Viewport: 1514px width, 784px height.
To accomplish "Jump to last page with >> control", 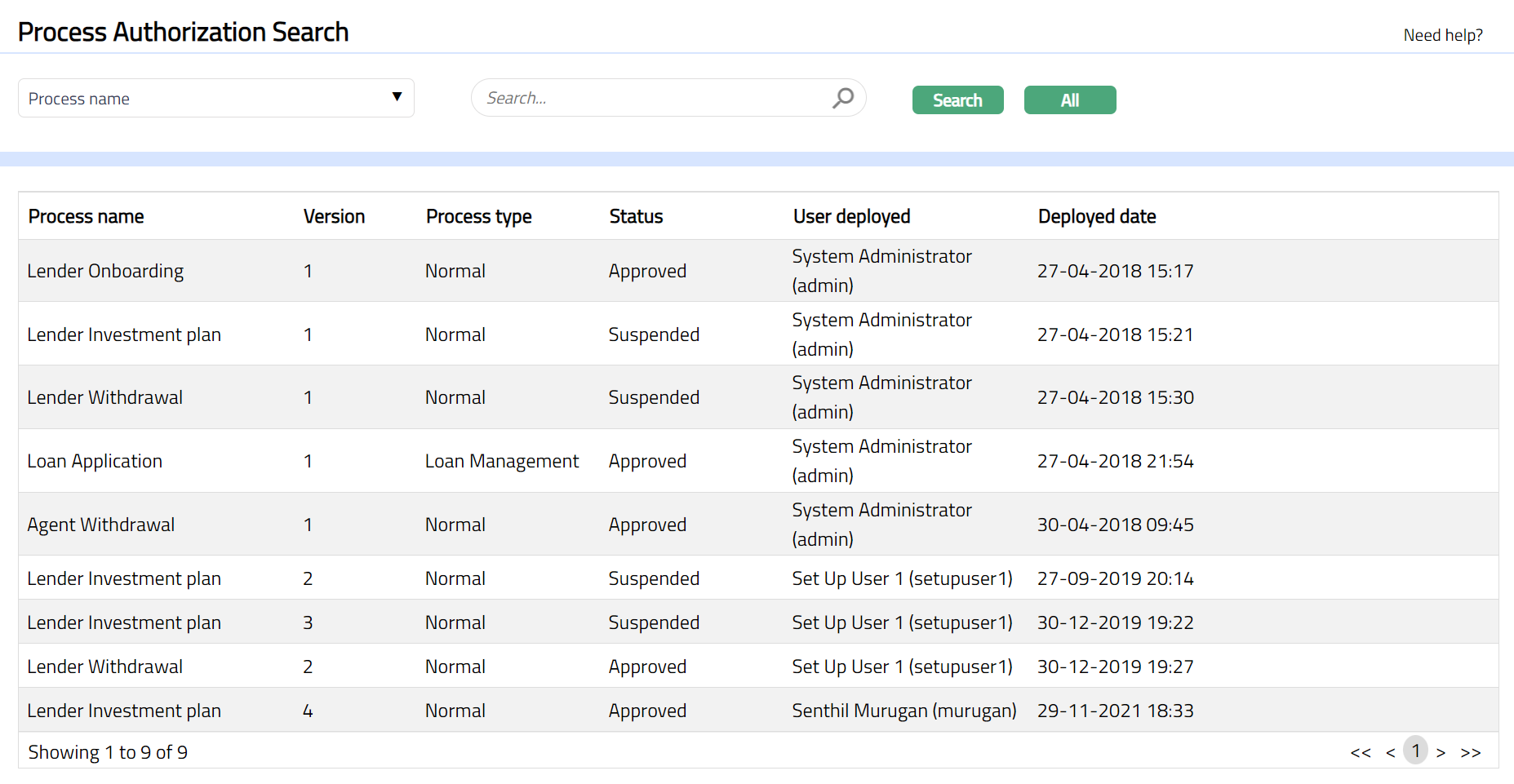I will pos(1471,752).
